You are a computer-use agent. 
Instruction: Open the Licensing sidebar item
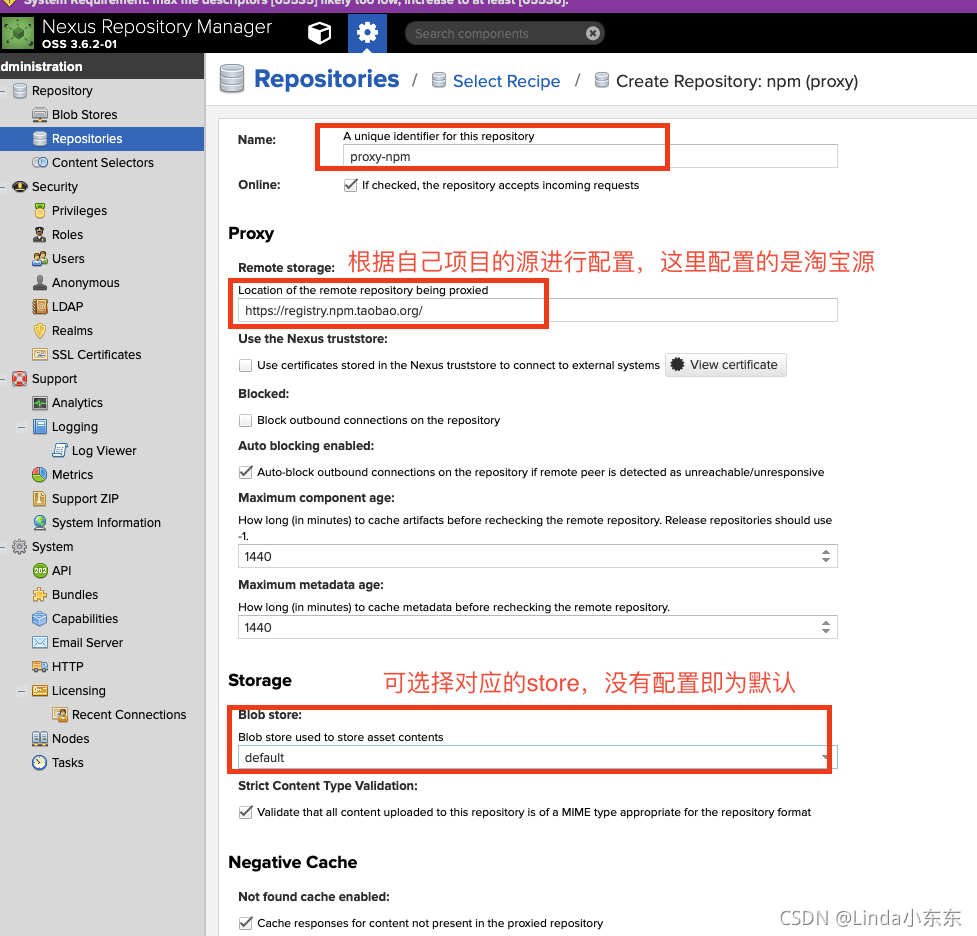point(79,690)
